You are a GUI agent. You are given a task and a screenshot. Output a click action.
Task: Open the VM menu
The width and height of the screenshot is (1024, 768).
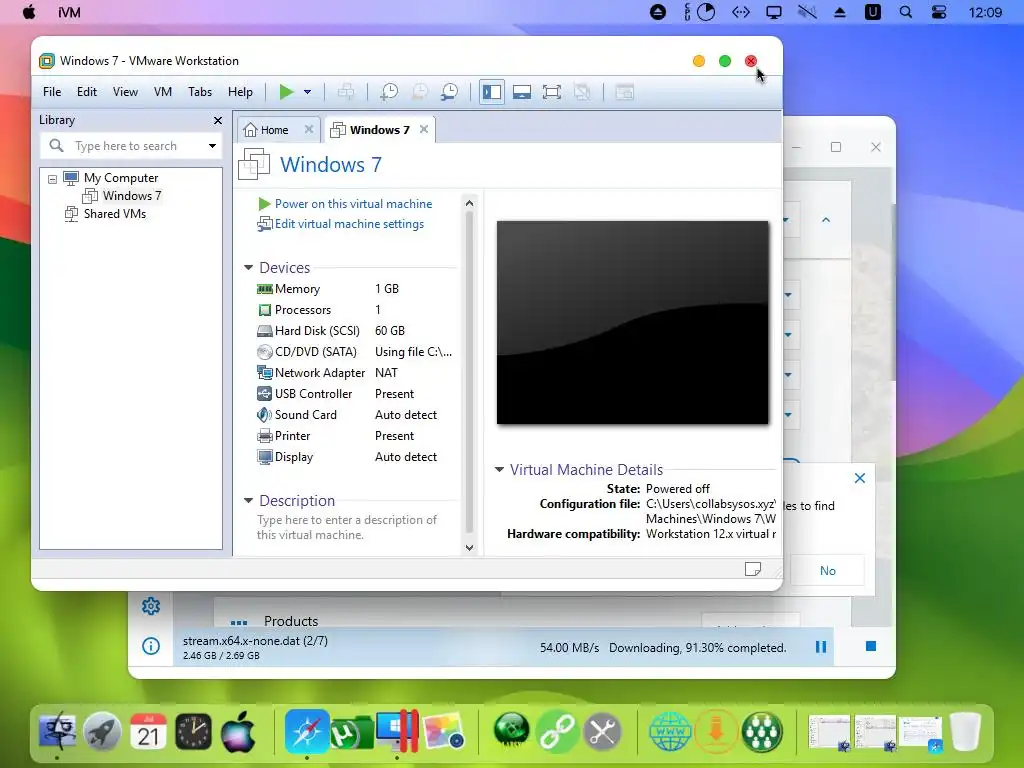click(x=163, y=92)
